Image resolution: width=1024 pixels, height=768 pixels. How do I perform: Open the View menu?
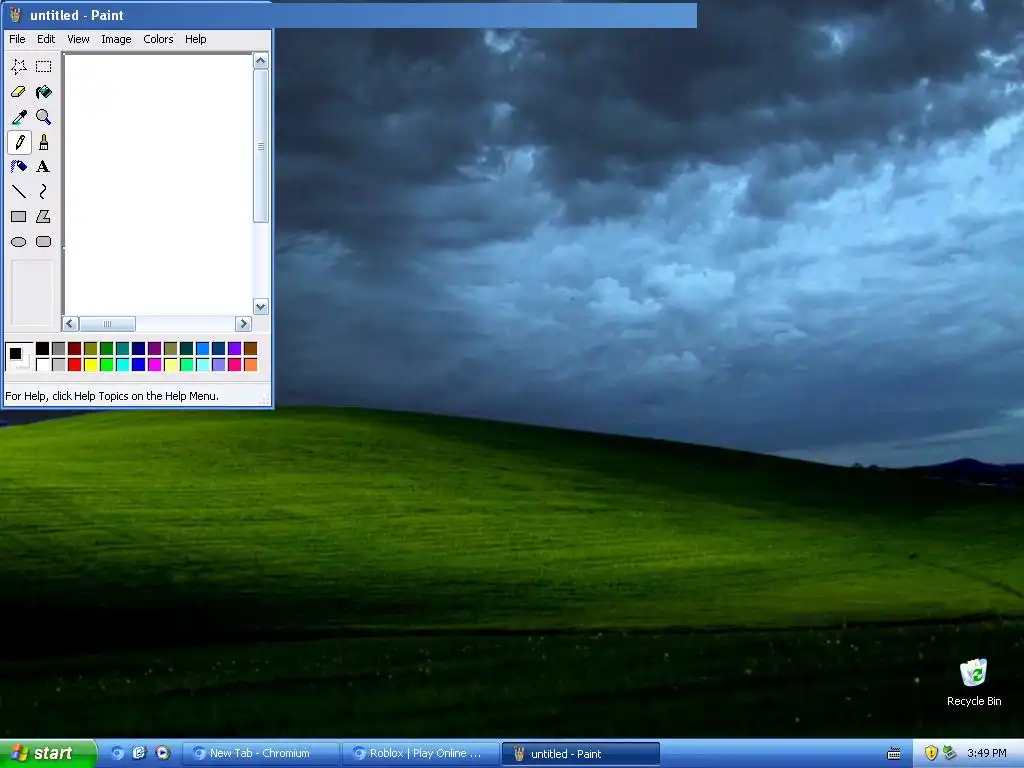click(78, 39)
